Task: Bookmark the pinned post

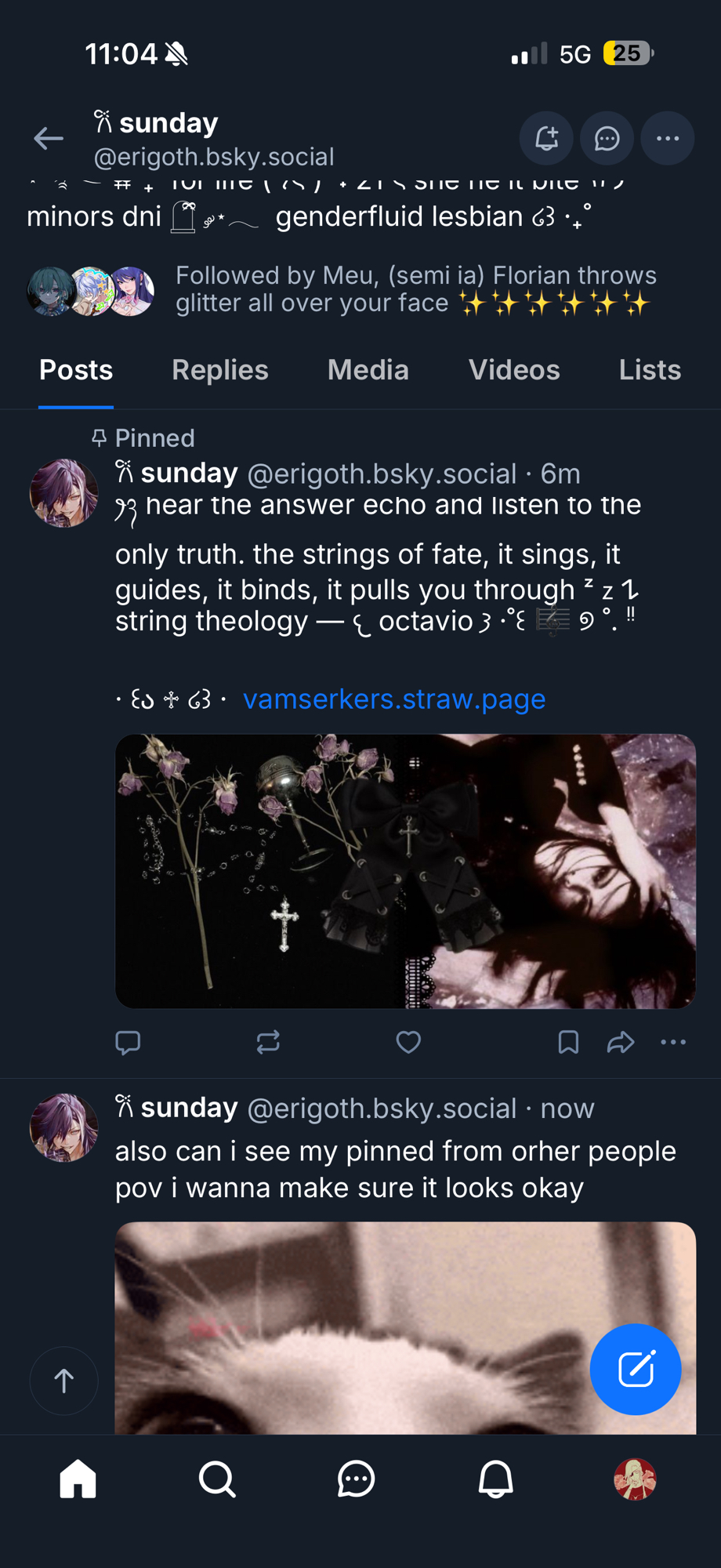Action: click(568, 1042)
